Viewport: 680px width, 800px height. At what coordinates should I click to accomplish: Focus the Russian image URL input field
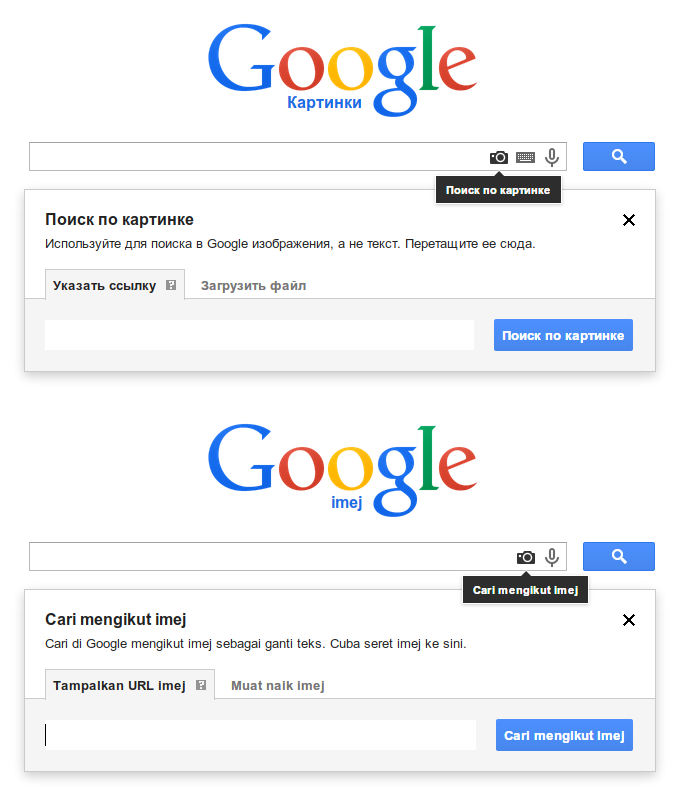(x=259, y=335)
